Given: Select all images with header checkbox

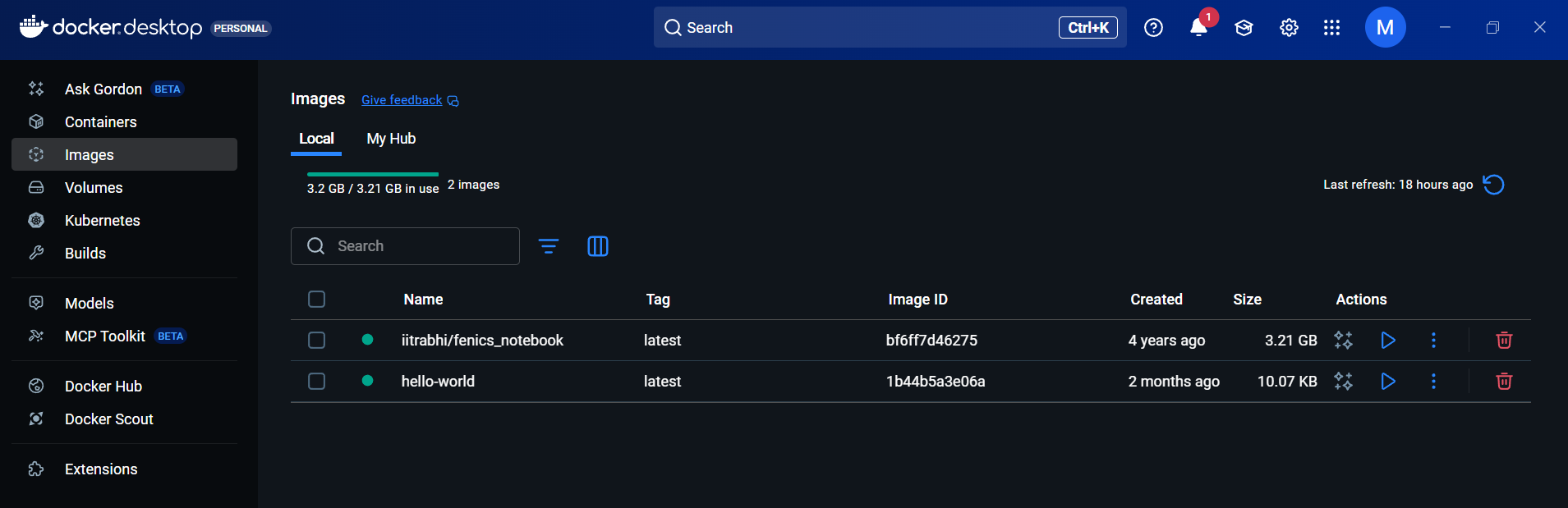Looking at the screenshot, I should tap(316, 299).
